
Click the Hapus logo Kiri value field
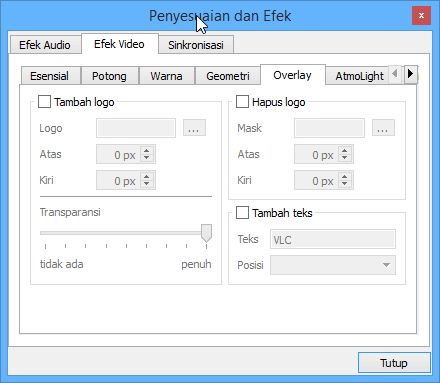(317, 180)
